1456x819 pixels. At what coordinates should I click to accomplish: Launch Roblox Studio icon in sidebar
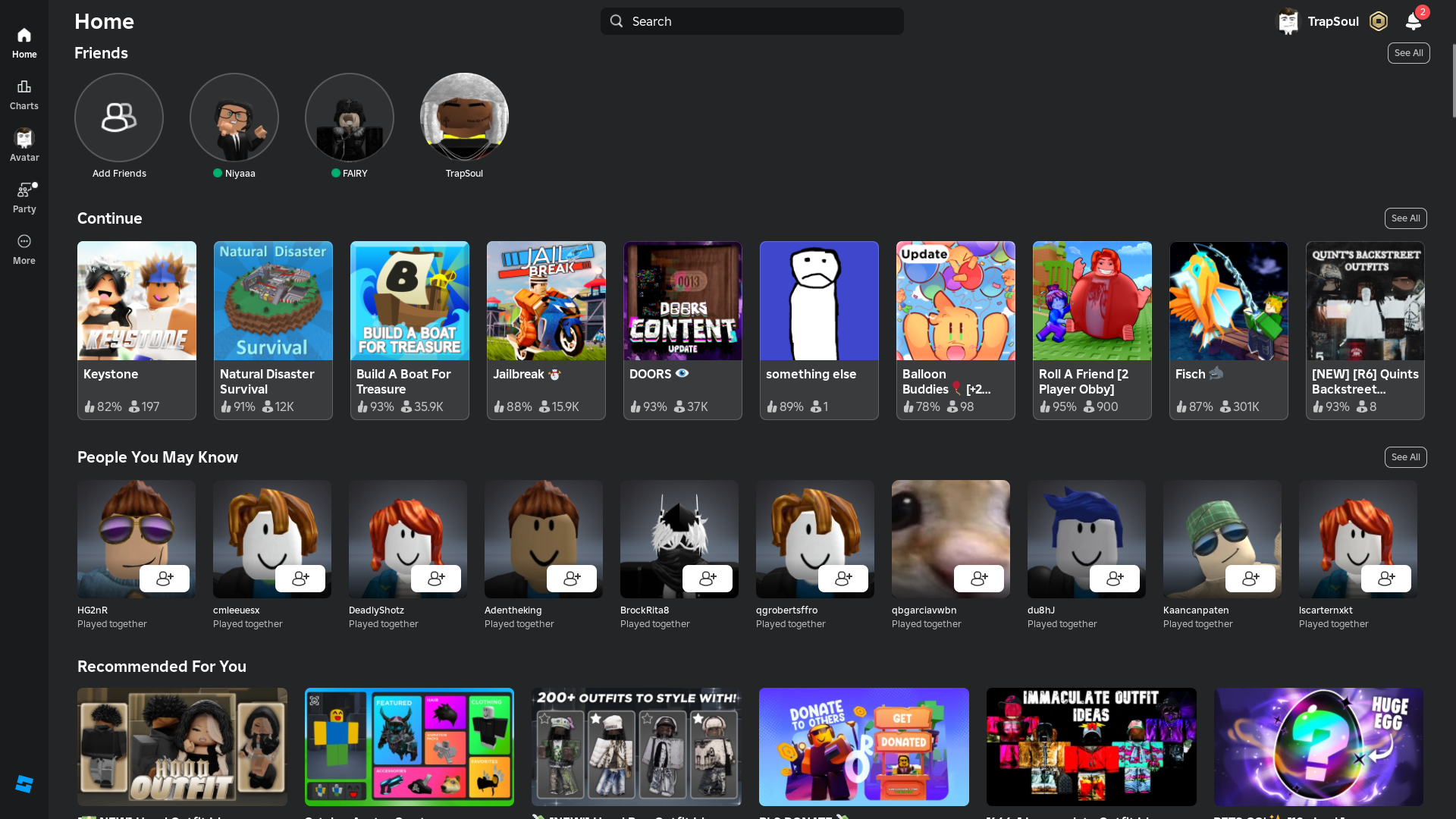pos(24,784)
